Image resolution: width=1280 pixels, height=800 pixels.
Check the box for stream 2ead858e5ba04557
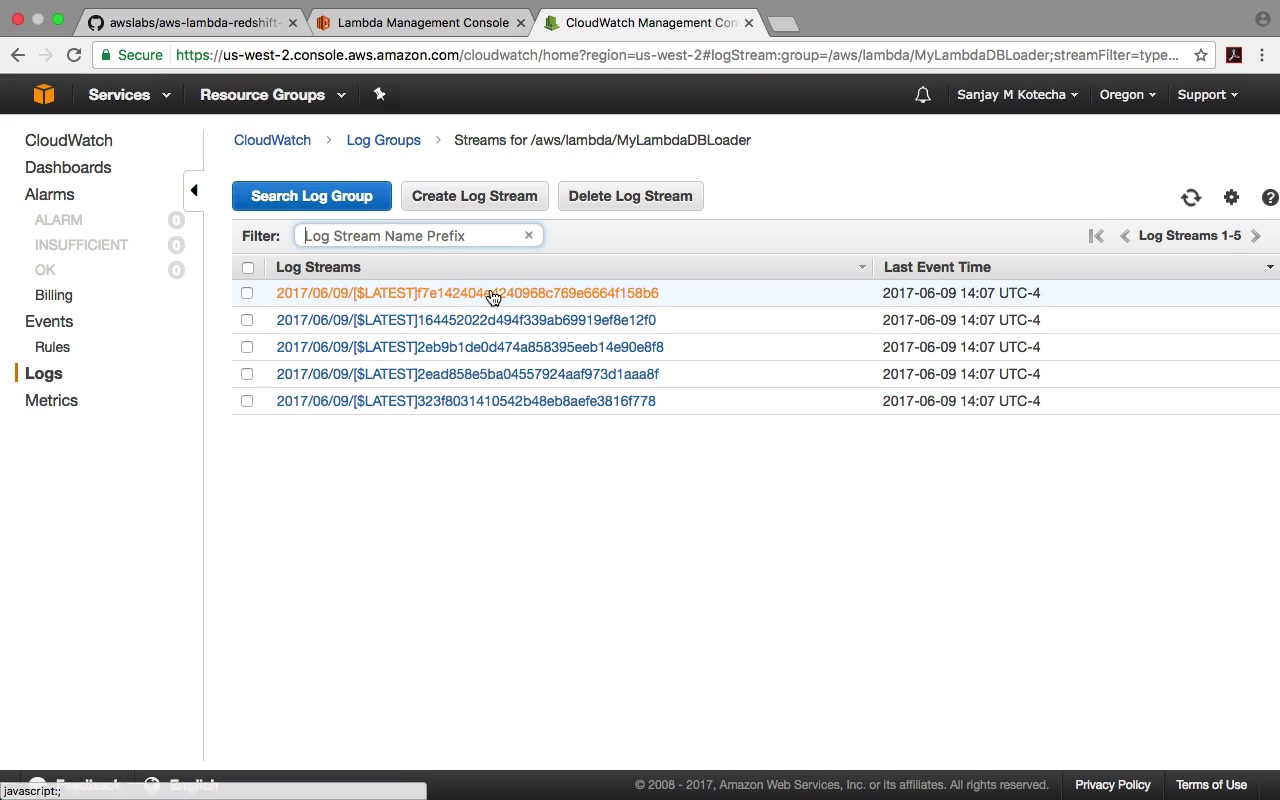247,374
